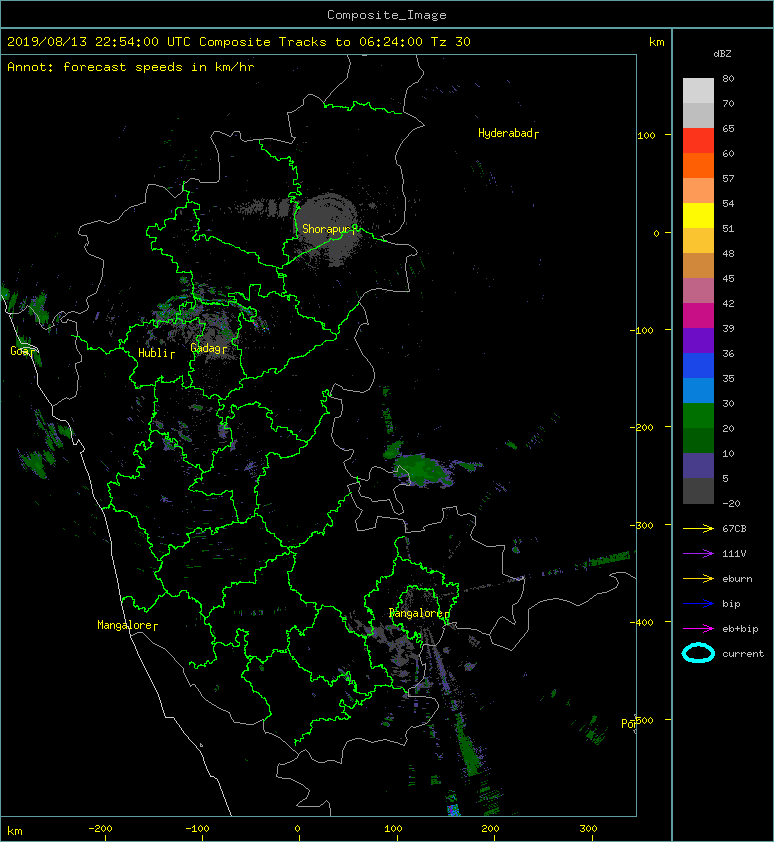The width and height of the screenshot is (774, 842).
Task: Select the Gadag location label
Action: tap(206, 348)
